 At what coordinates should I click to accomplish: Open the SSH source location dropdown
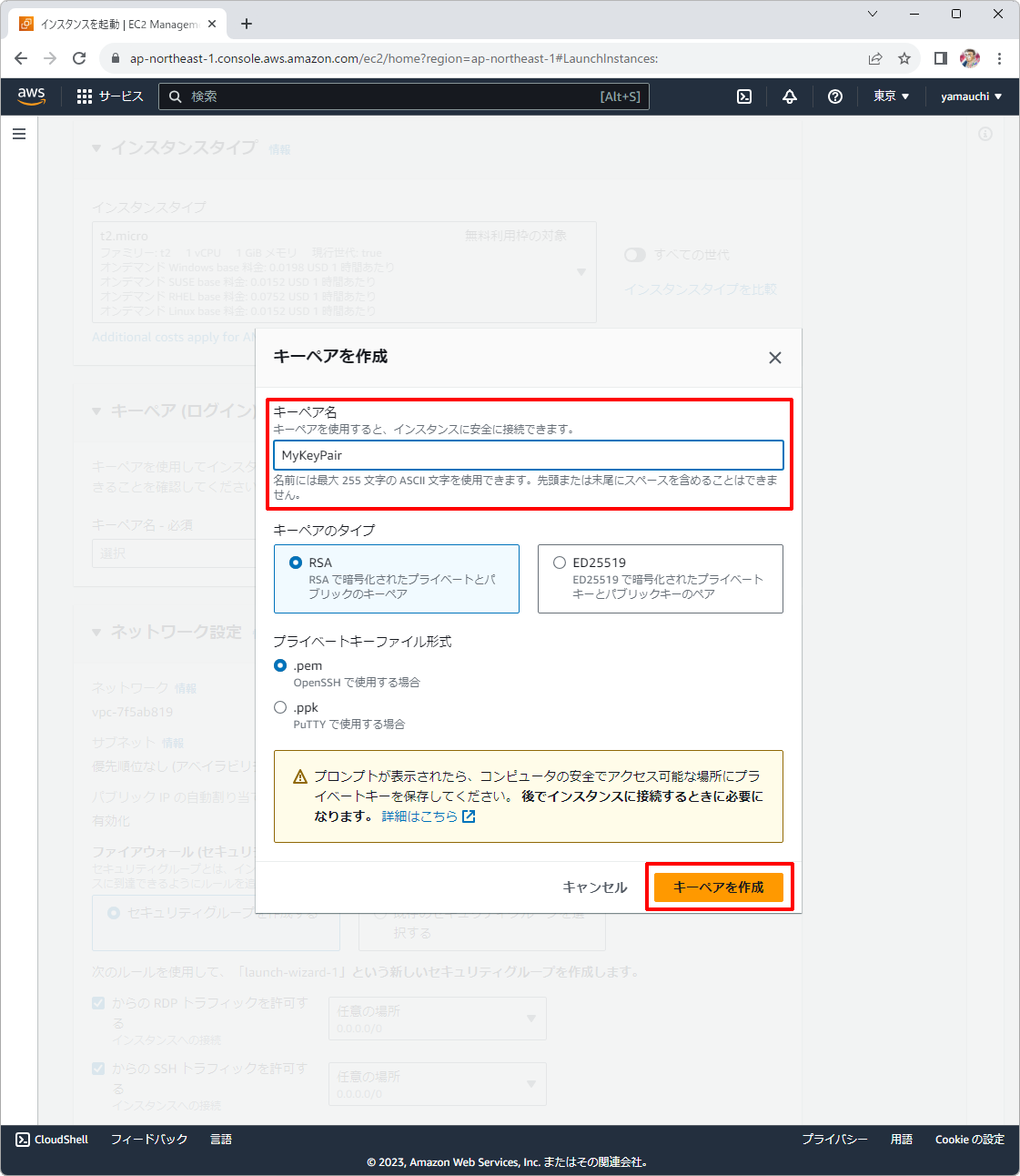coord(437,1084)
